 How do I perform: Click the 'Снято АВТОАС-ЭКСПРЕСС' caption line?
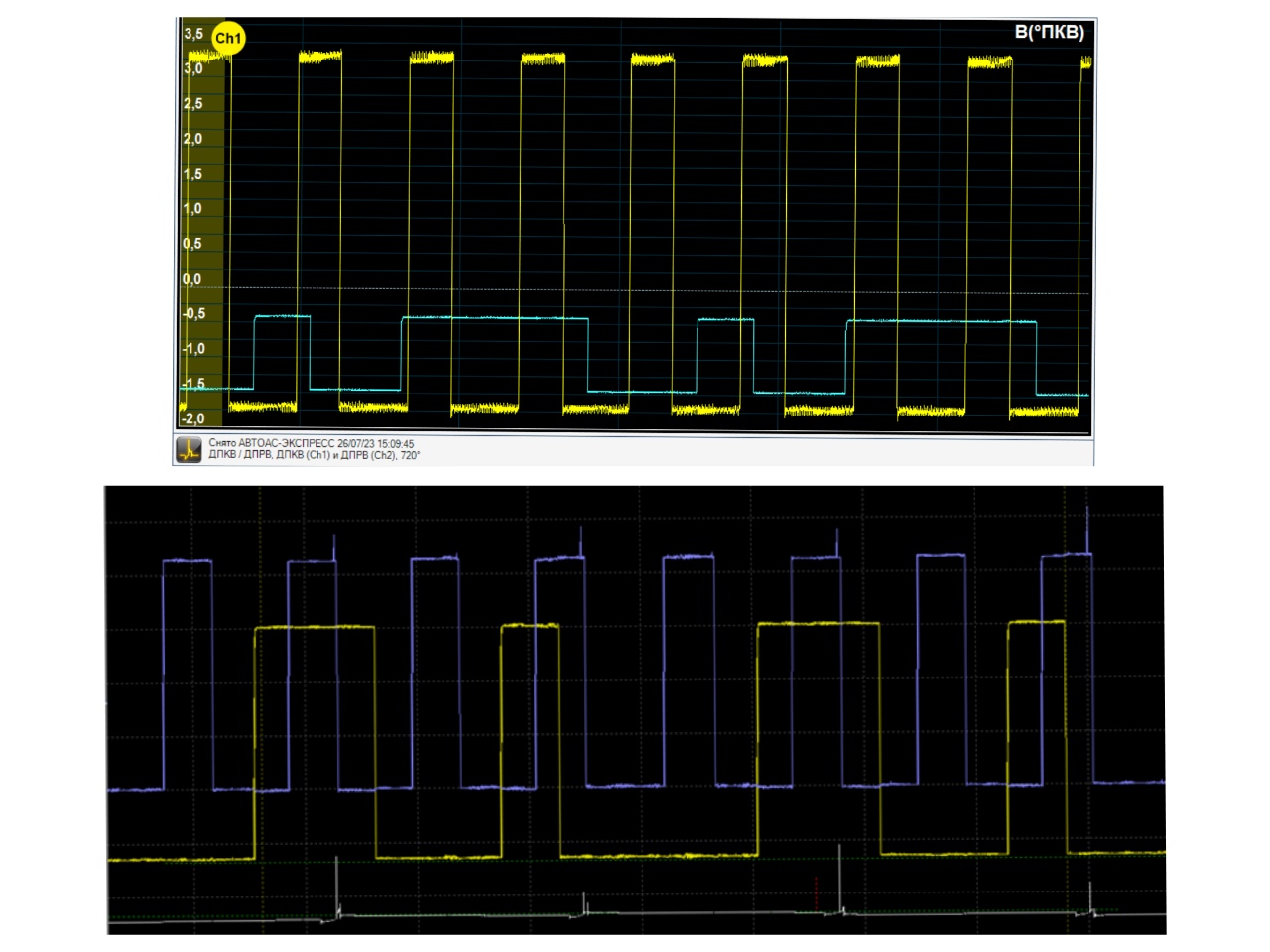[x=312, y=444]
